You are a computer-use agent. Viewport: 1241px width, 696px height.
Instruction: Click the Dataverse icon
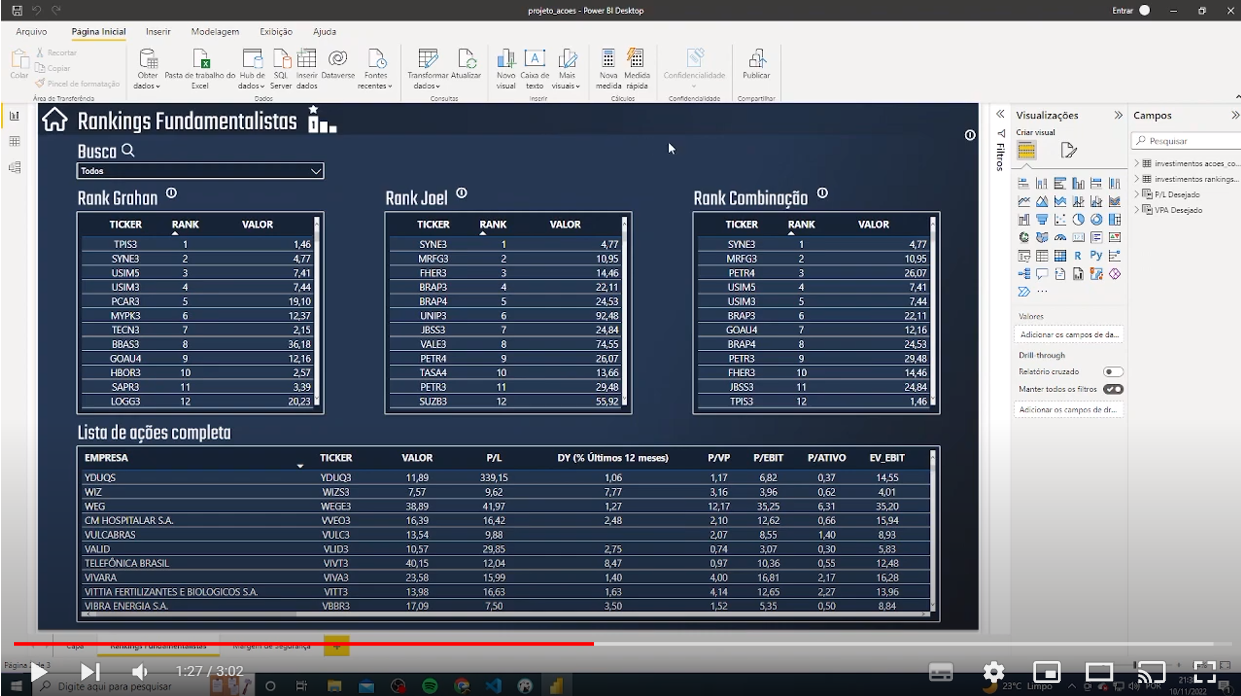click(338, 58)
